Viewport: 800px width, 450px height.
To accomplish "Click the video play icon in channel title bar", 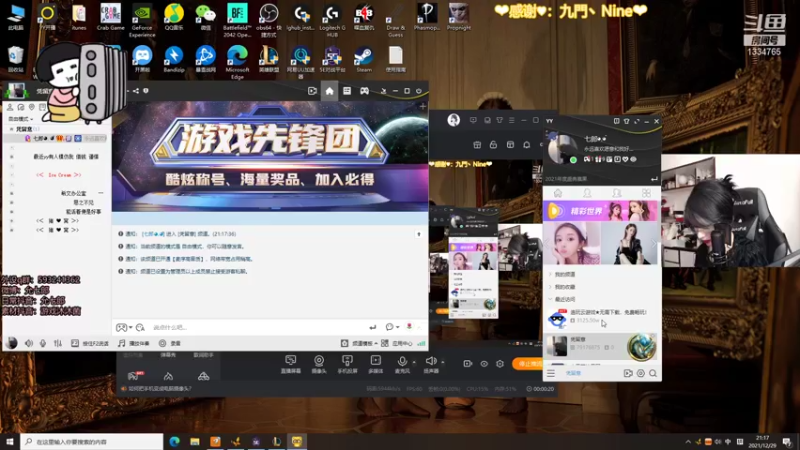I will [312, 91].
